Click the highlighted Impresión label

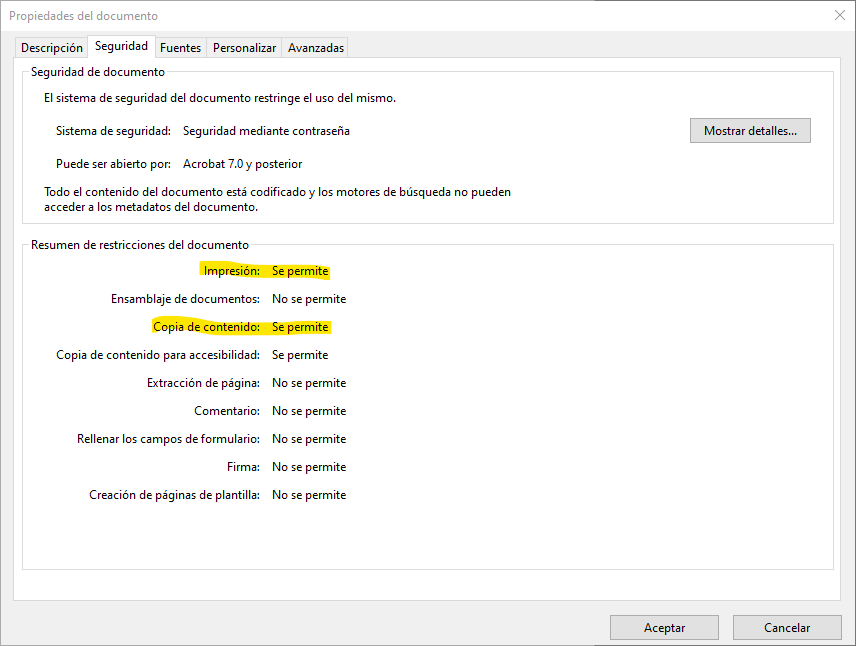click(231, 271)
